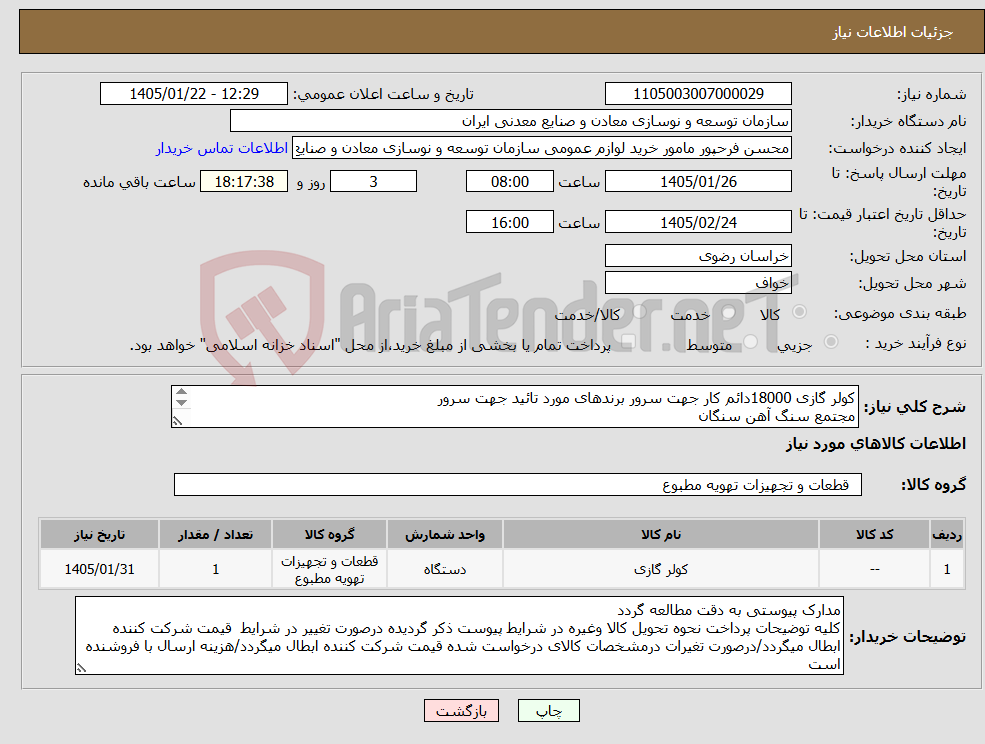The height and width of the screenshot is (744, 985).
Task: Click the remaining days field showing 3
Action: point(373,182)
